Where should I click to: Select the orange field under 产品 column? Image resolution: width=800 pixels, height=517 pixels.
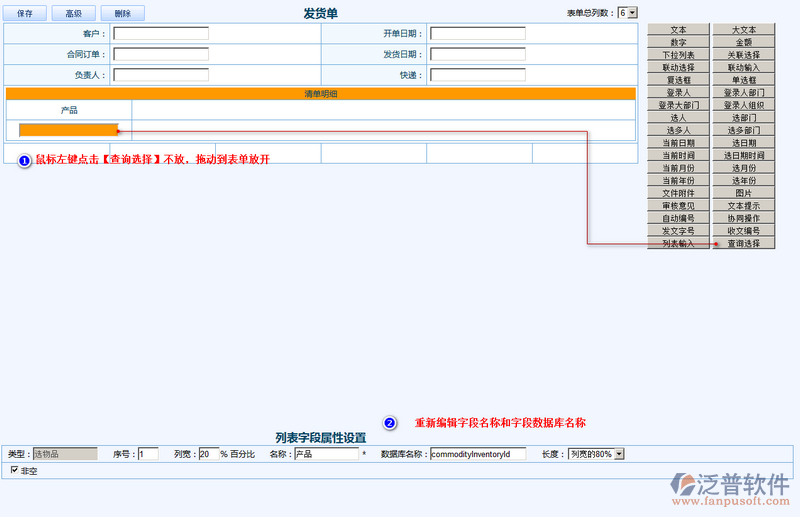[68, 130]
